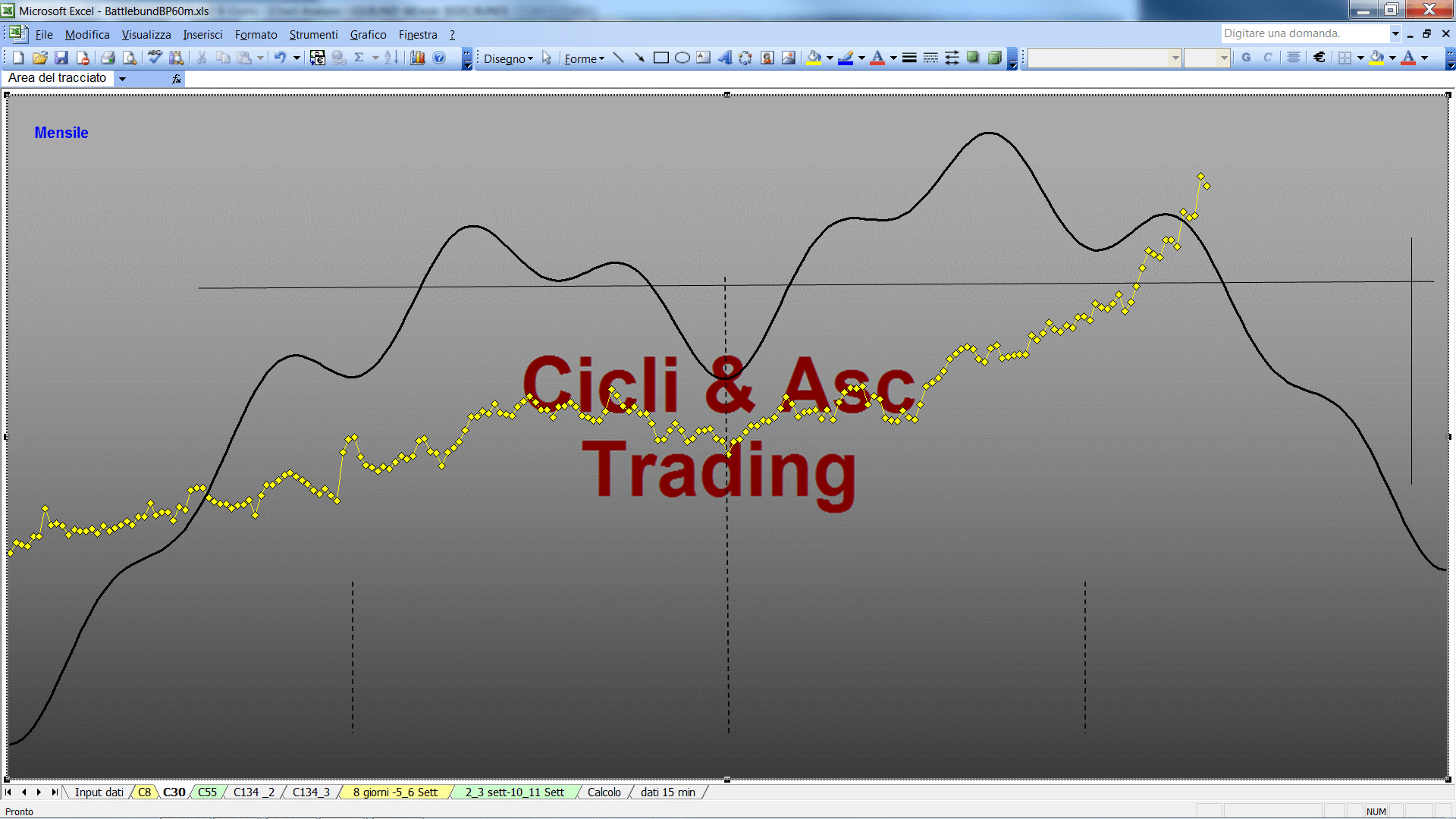Switch to the dati 15 min sheet tab
The height and width of the screenshot is (819, 1456).
(667, 792)
